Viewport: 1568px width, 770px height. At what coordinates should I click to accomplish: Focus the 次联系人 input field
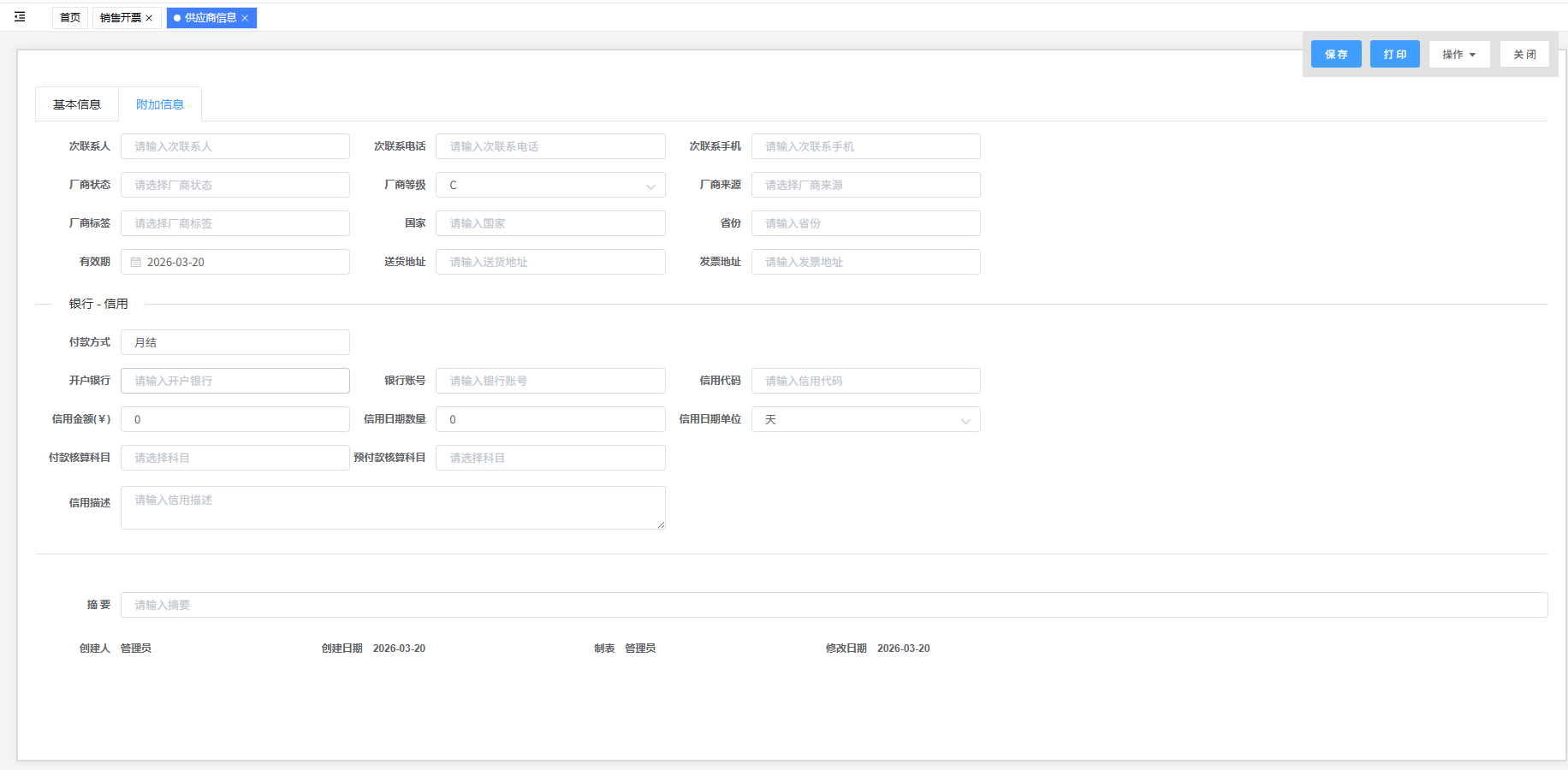click(x=235, y=147)
